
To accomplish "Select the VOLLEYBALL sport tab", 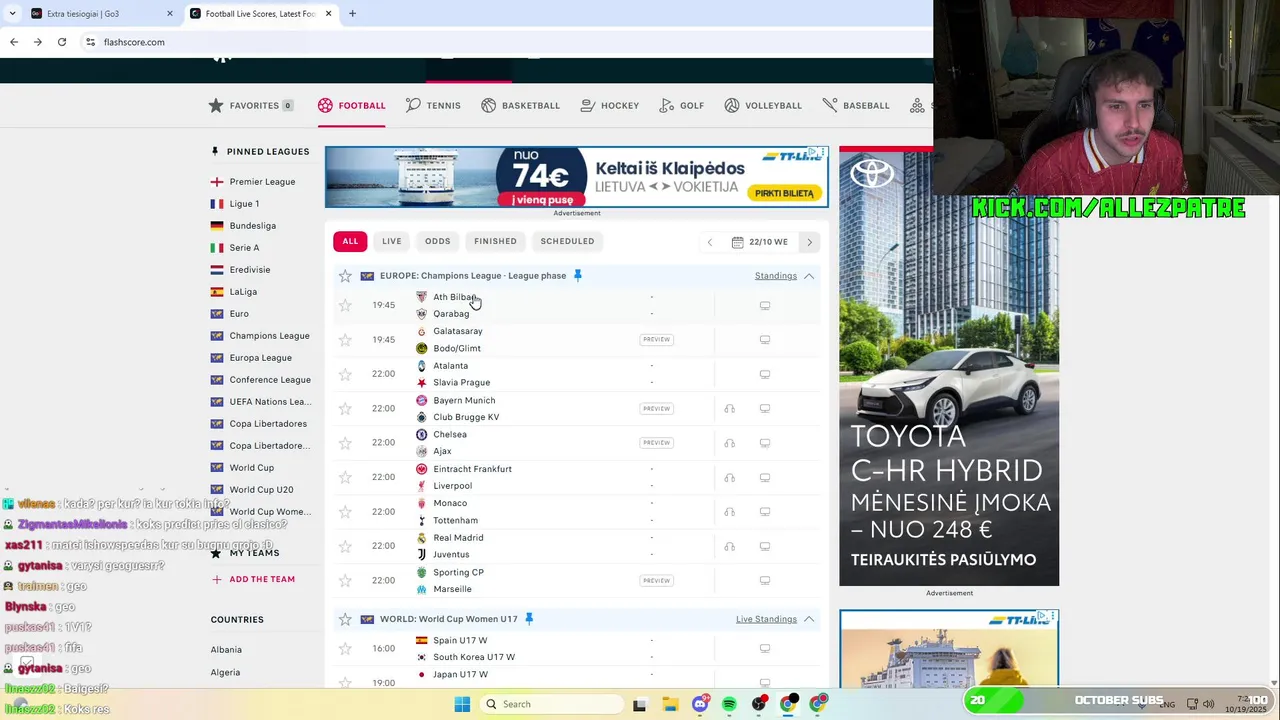I will coord(763,105).
